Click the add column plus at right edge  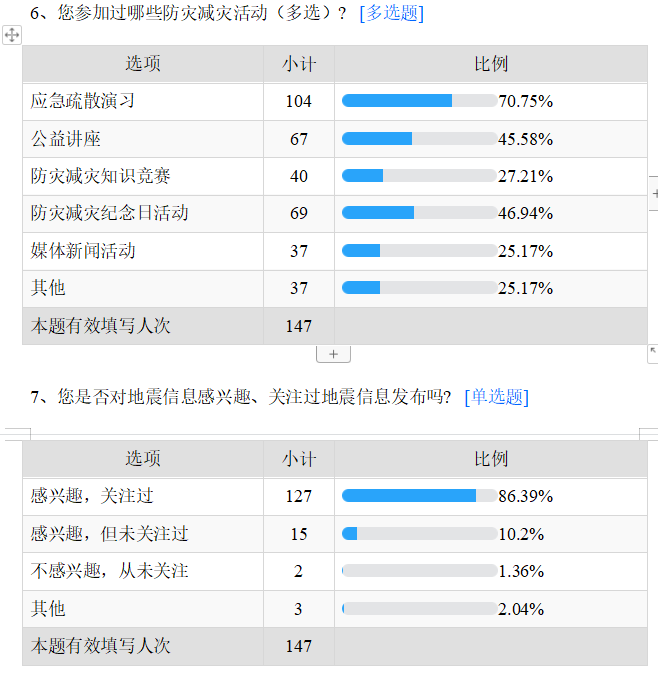tap(654, 193)
